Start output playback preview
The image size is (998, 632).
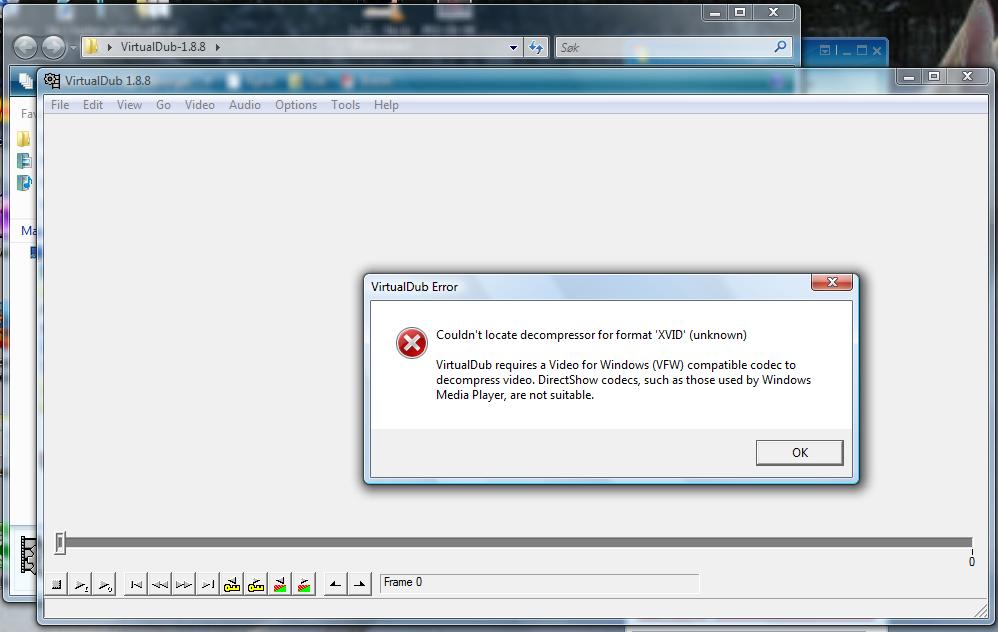(105, 584)
